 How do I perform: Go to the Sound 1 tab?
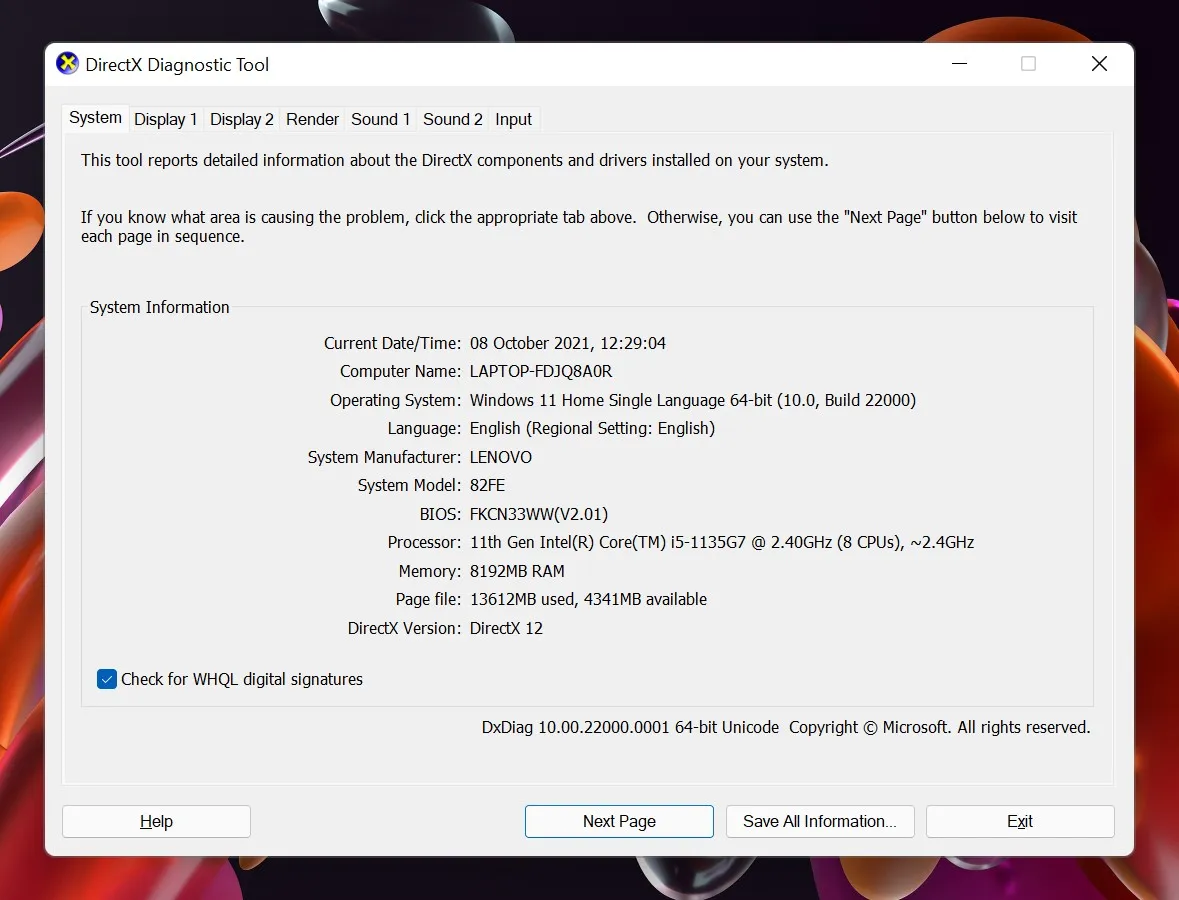click(380, 119)
